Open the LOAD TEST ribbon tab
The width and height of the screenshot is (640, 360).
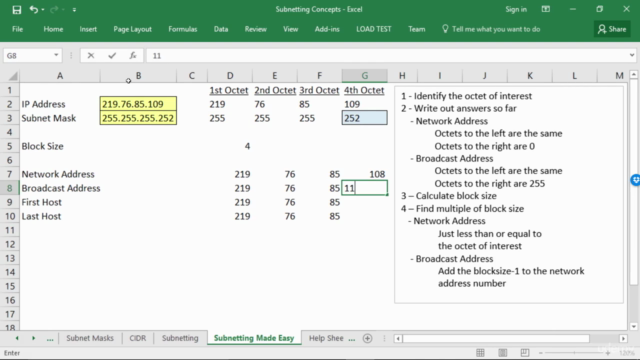tap(373, 29)
